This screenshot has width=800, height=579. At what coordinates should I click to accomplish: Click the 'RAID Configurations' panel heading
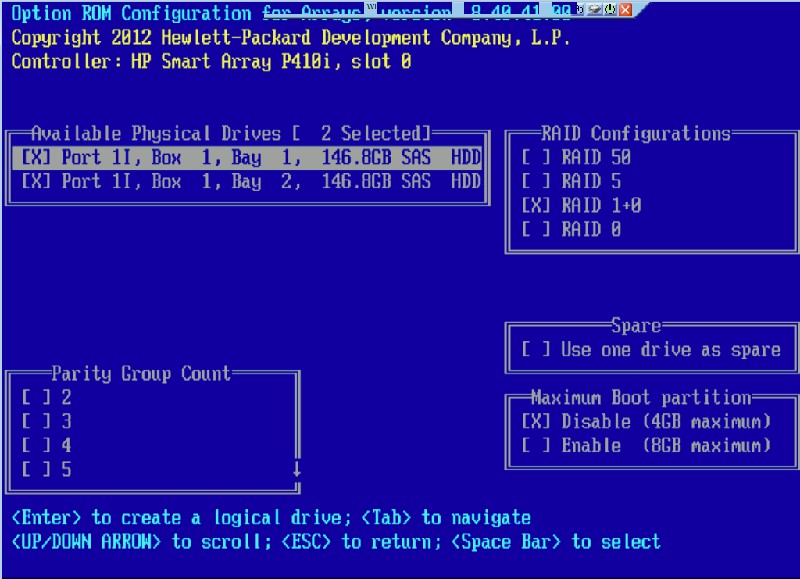click(x=636, y=134)
